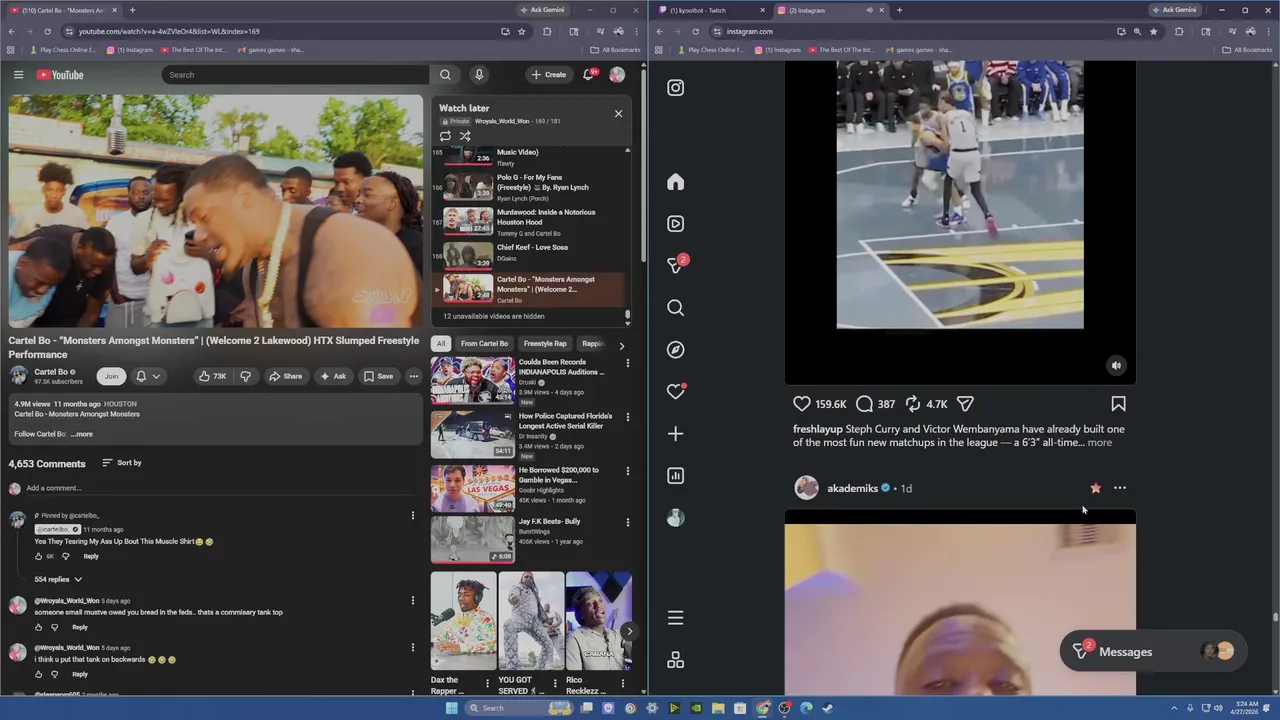This screenshot has height=720, width=1280.
Task: Save freshlayup post with bookmark icon
Action: click(1118, 404)
